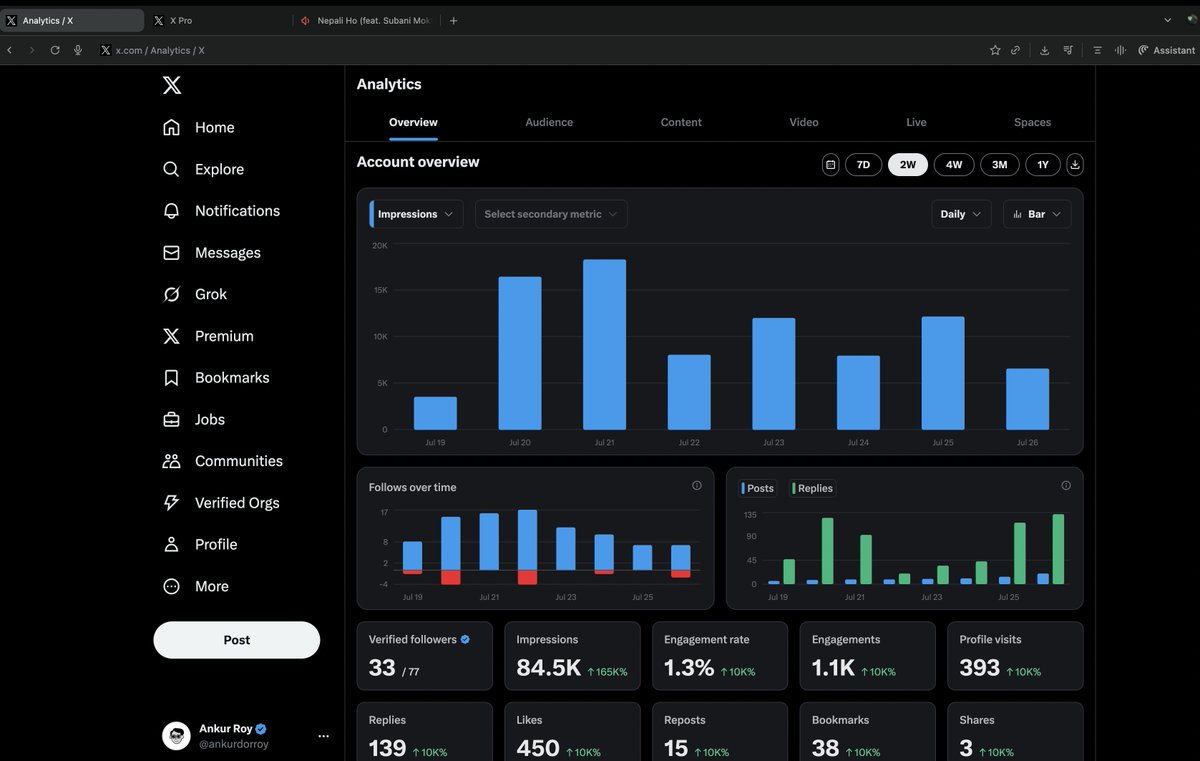Image resolution: width=1200 pixels, height=761 pixels.
Task: Open the Engagement rate card
Action: tap(720, 656)
